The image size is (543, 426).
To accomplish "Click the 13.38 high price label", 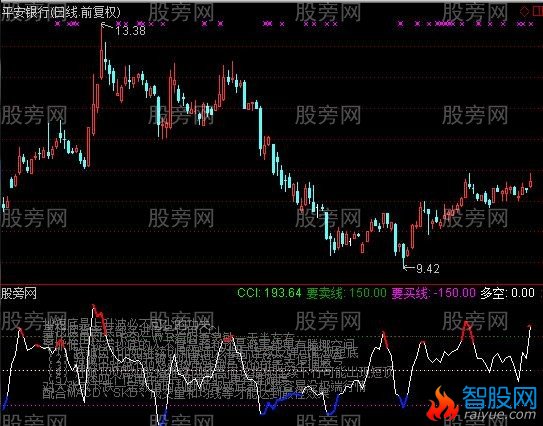I will pos(130,31).
